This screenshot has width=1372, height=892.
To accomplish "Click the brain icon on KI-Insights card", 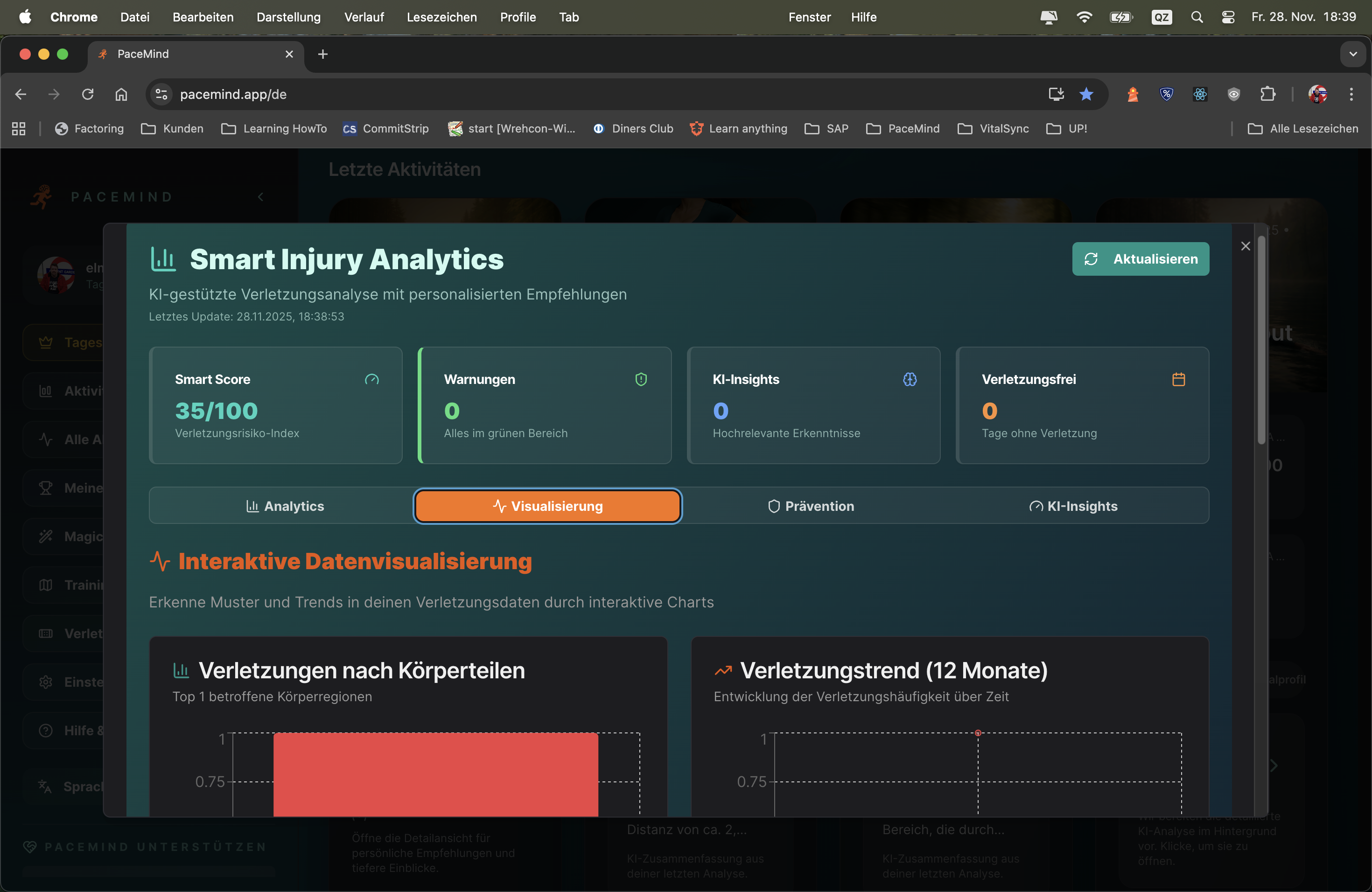I will tap(910, 379).
